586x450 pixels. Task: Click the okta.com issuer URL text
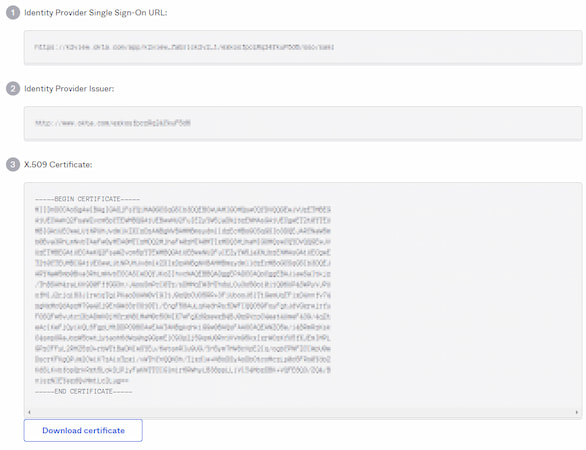[113, 123]
